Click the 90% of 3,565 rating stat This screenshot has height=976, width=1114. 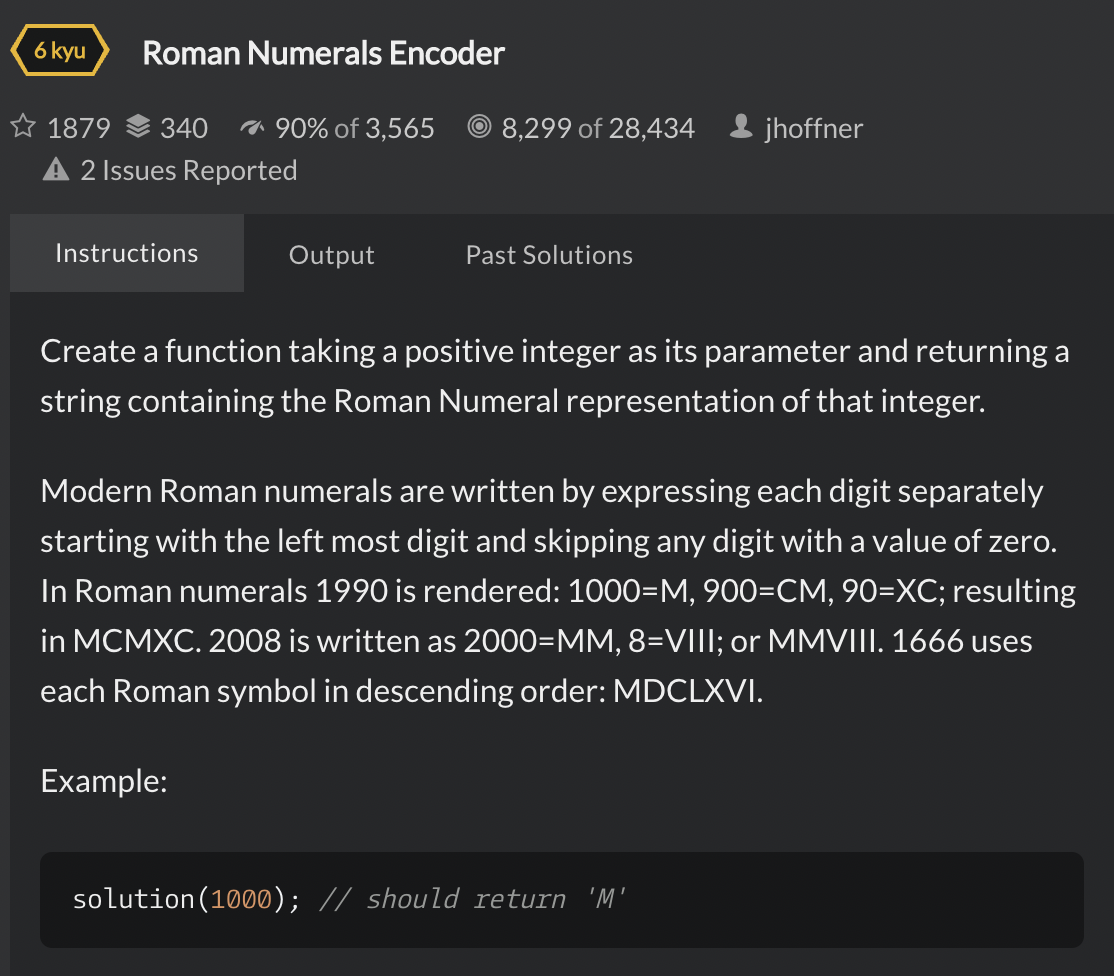[355, 129]
